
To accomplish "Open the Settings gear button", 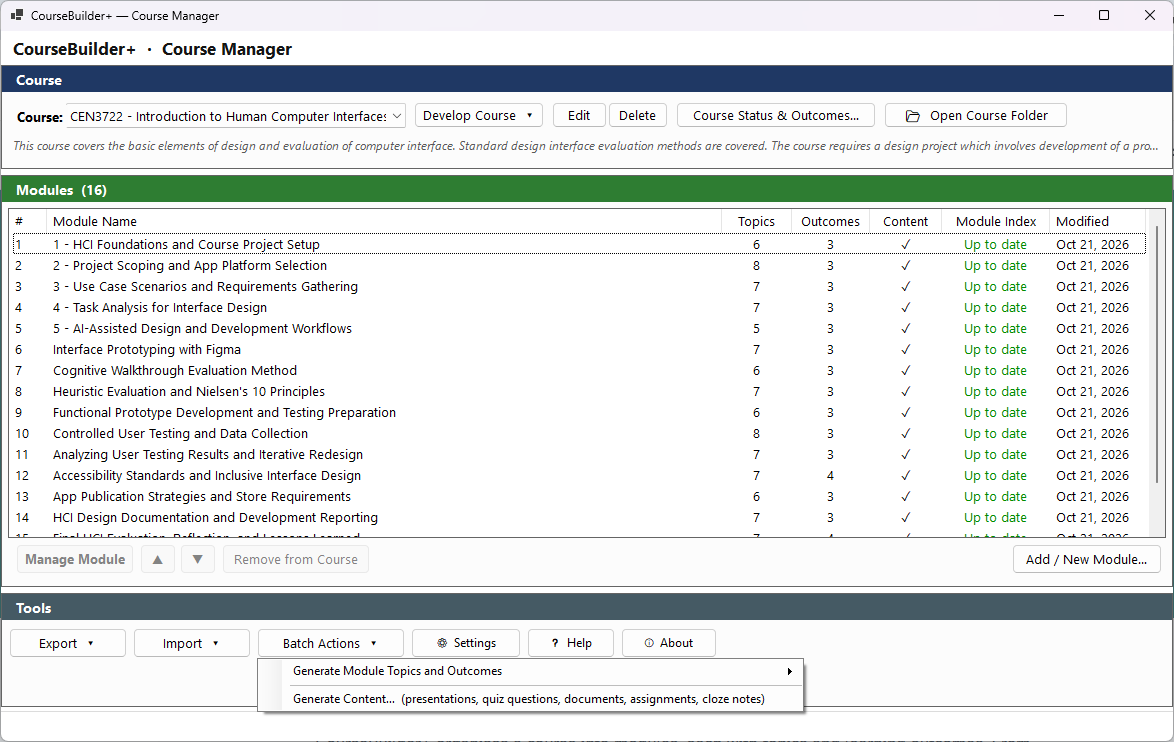I will (x=466, y=642).
